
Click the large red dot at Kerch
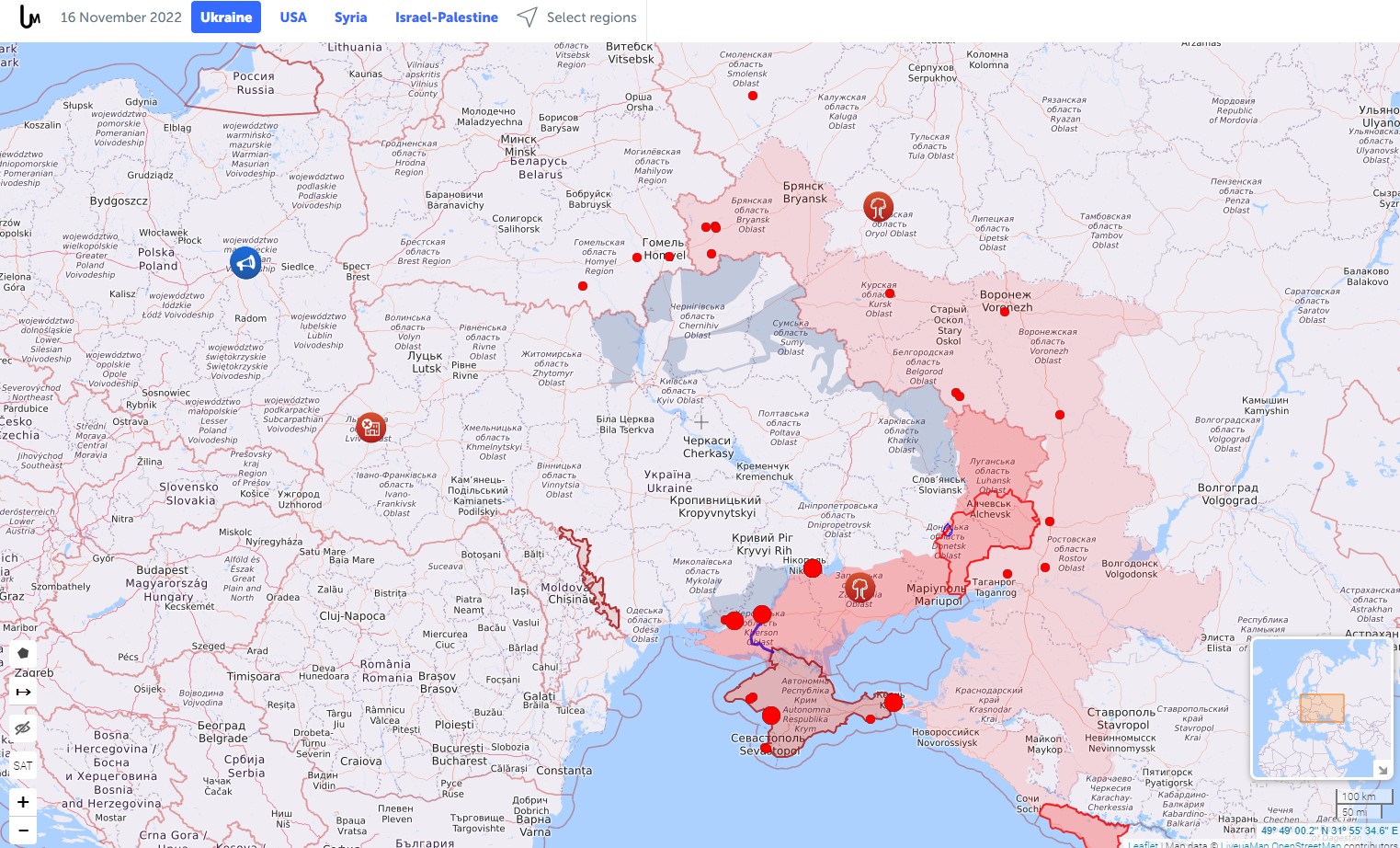tap(893, 703)
